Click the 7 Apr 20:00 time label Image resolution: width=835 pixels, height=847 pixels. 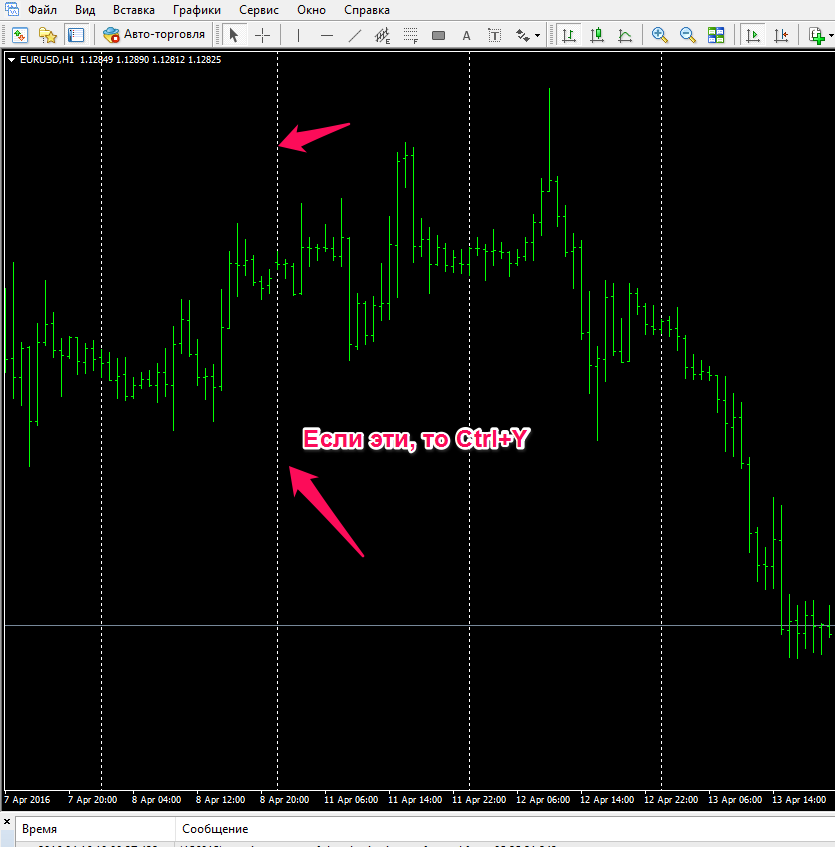point(92,799)
